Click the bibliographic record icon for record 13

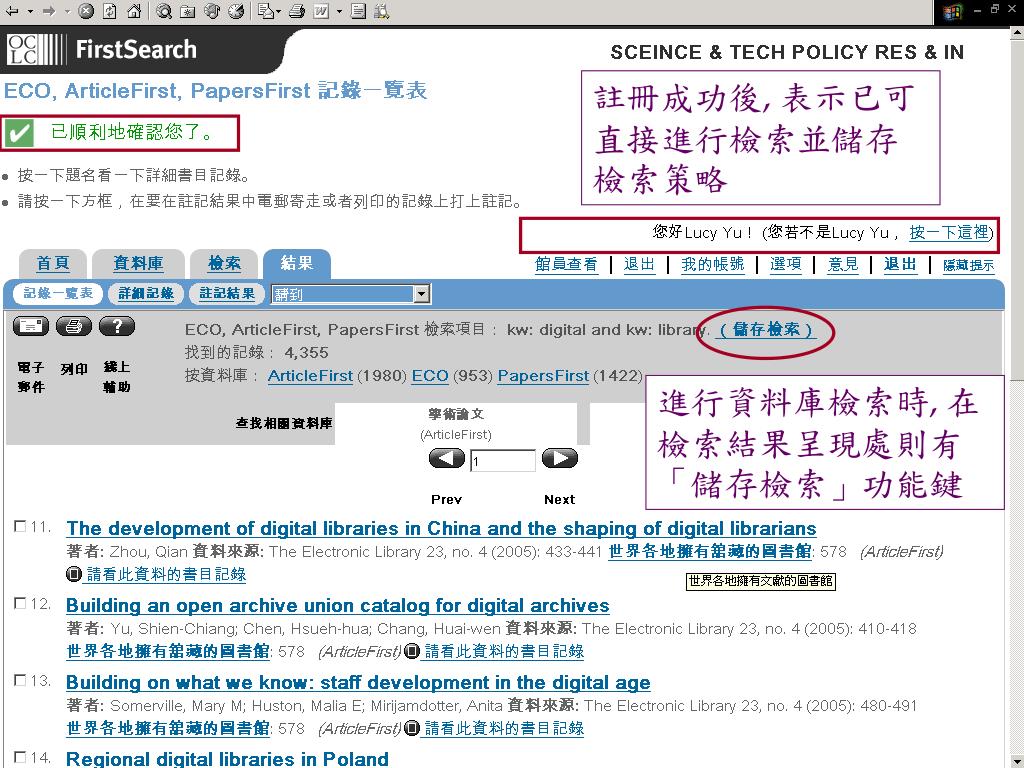(411, 728)
